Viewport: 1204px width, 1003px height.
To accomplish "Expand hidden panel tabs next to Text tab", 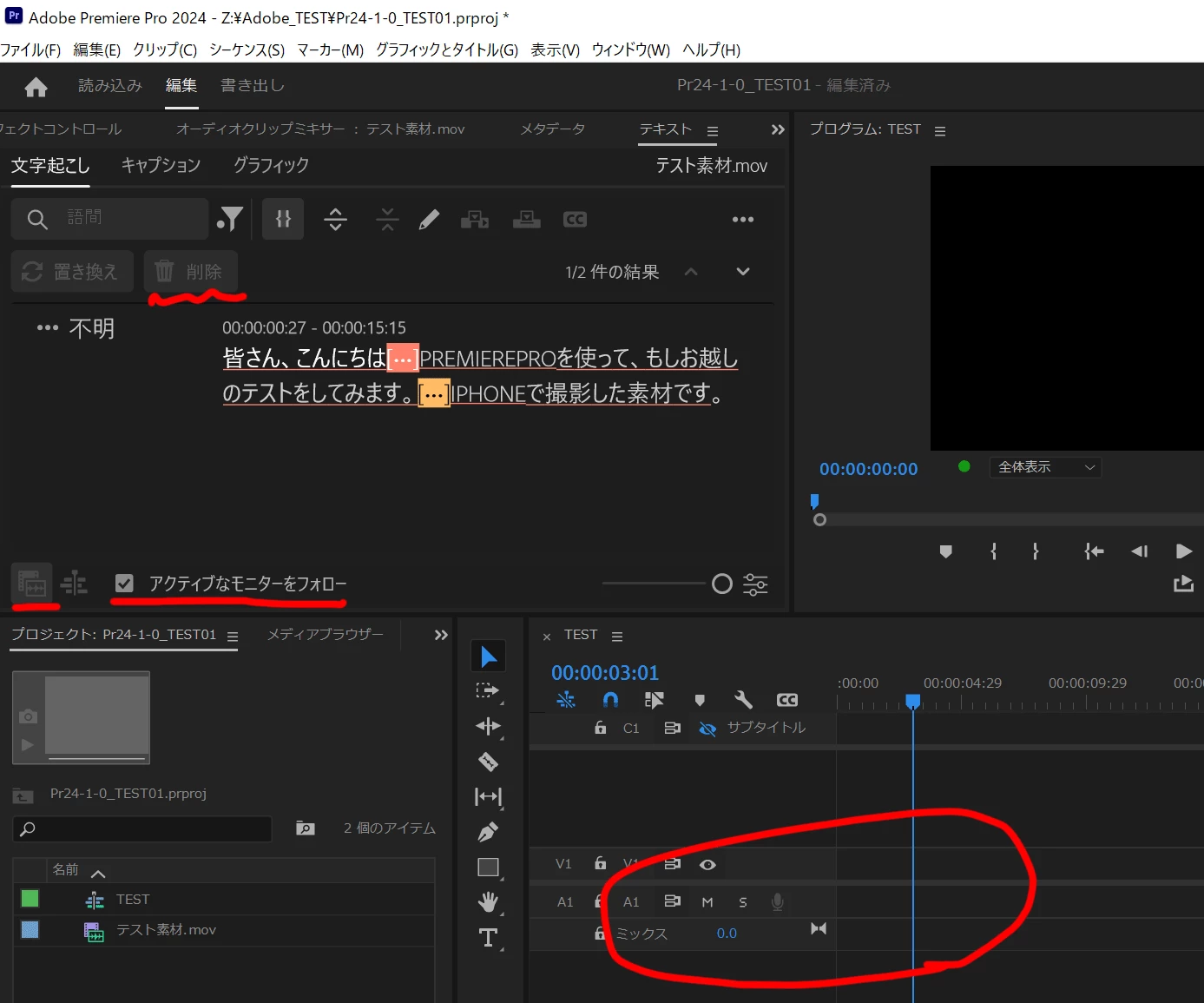I will coord(778,129).
